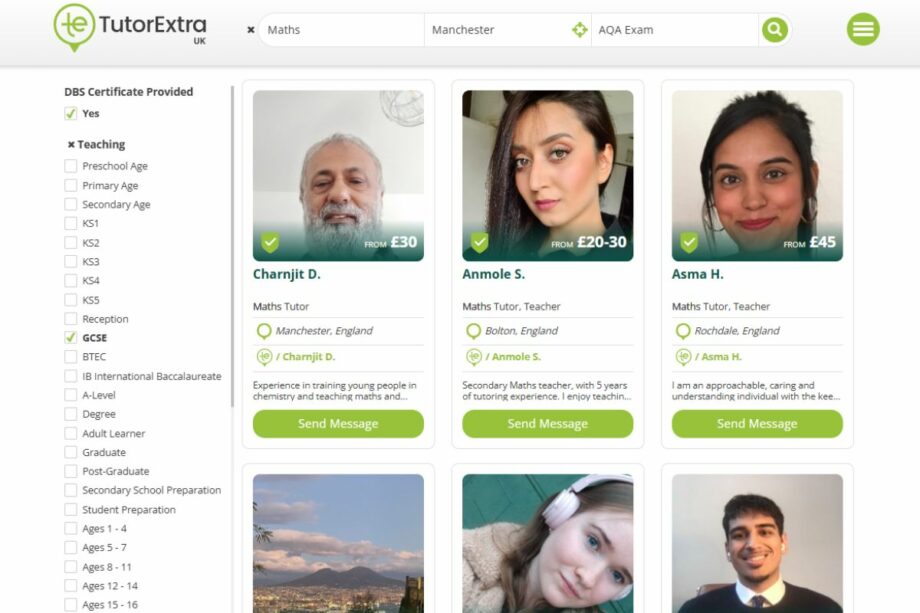Open Anmole S. profile name link
Viewport: 920px width, 613px height.
[493, 274]
